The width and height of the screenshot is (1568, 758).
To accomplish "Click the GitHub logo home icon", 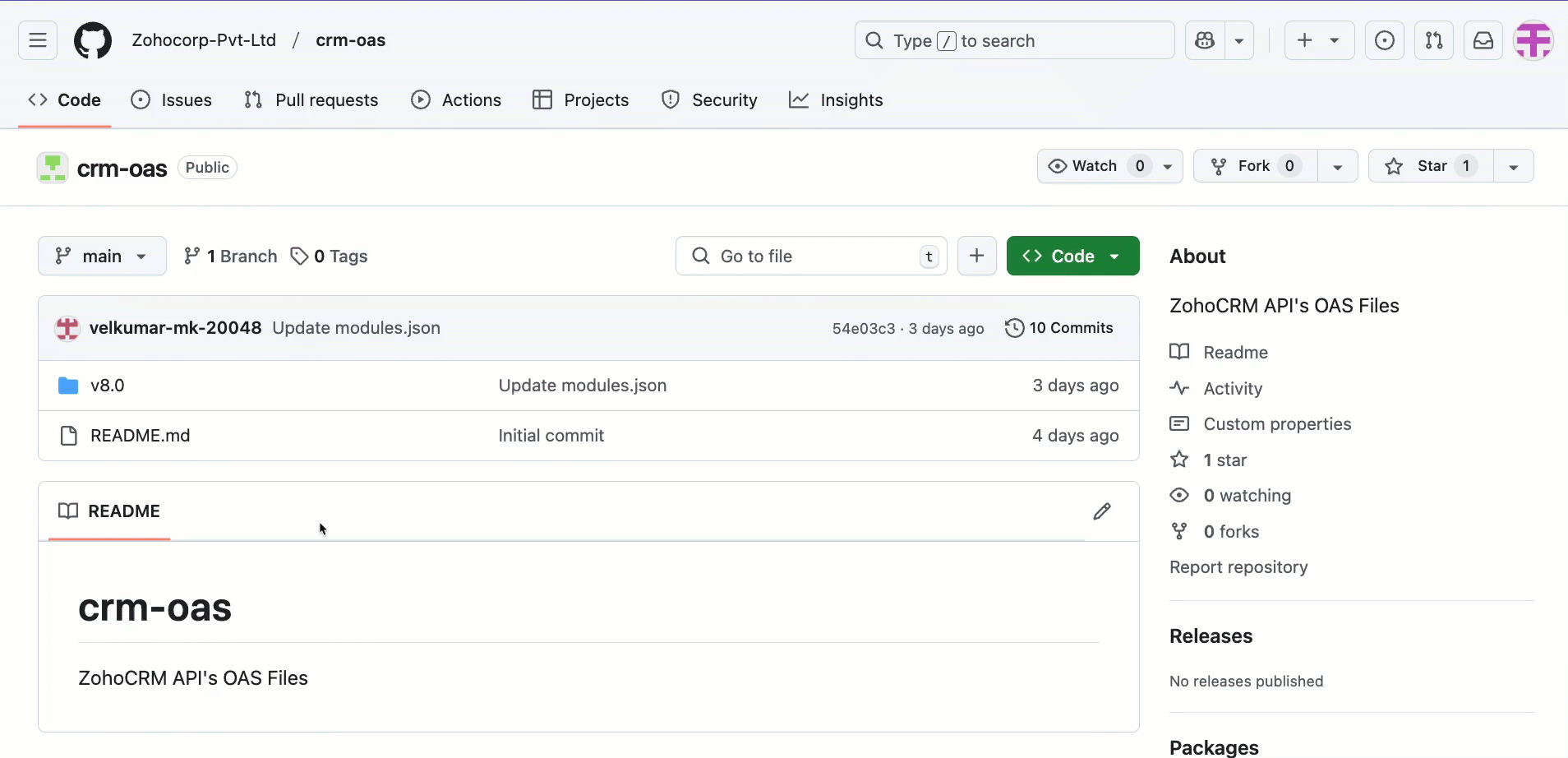I will [93, 40].
